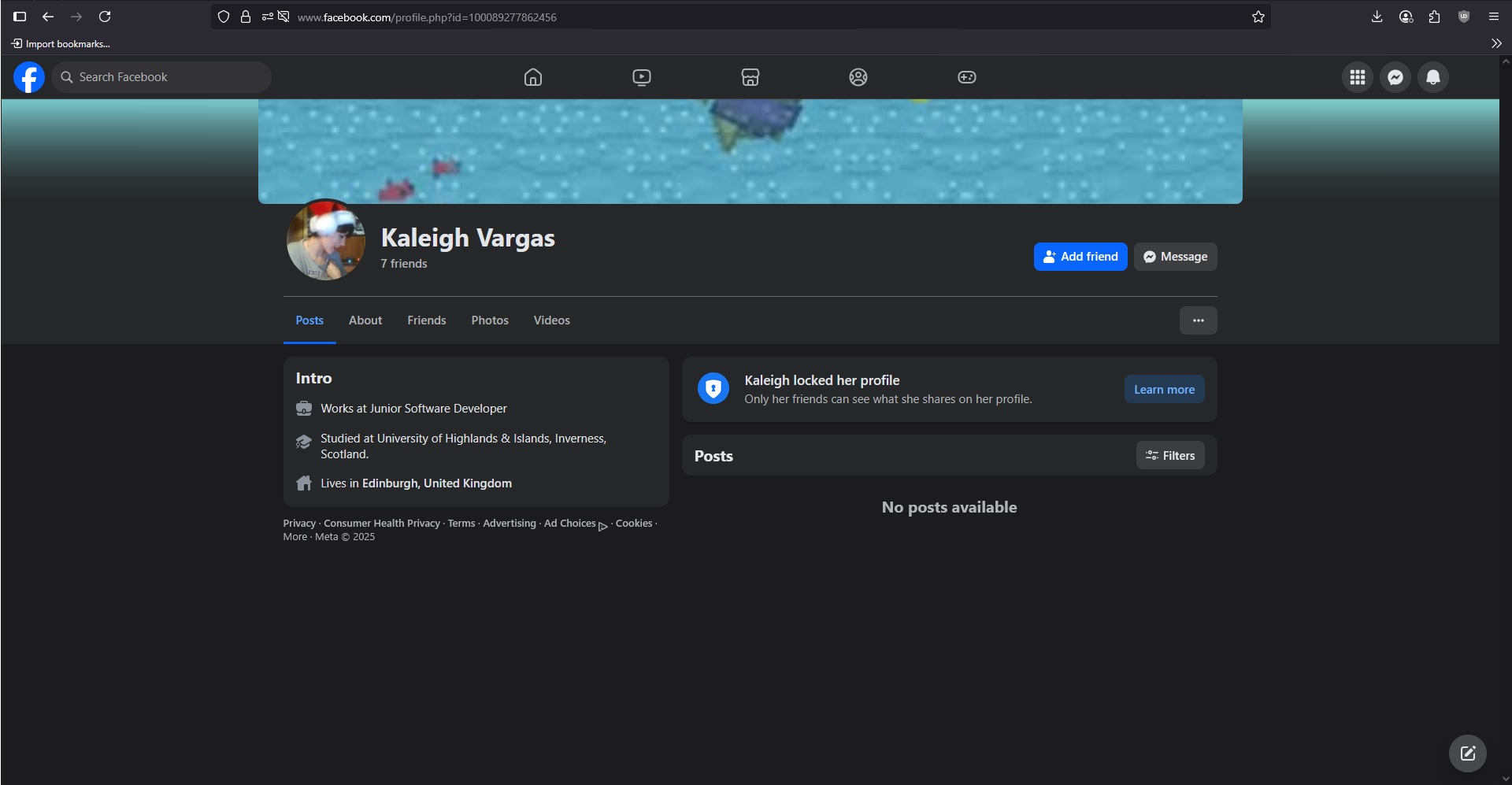This screenshot has width=1512, height=785.
Task: Open the Advertising footer link
Action: pos(510,524)
